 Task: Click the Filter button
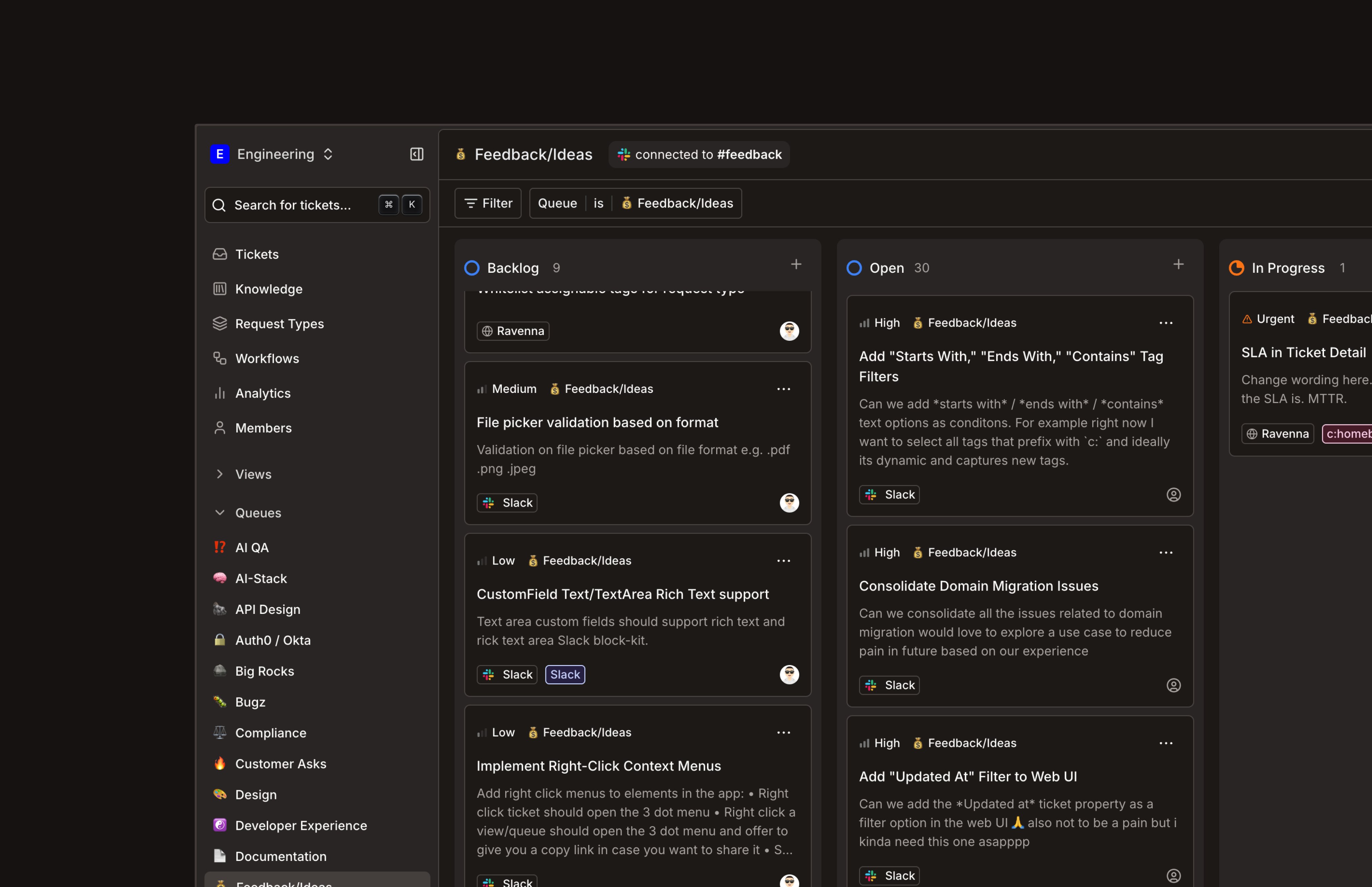click(x=488, y=203)
